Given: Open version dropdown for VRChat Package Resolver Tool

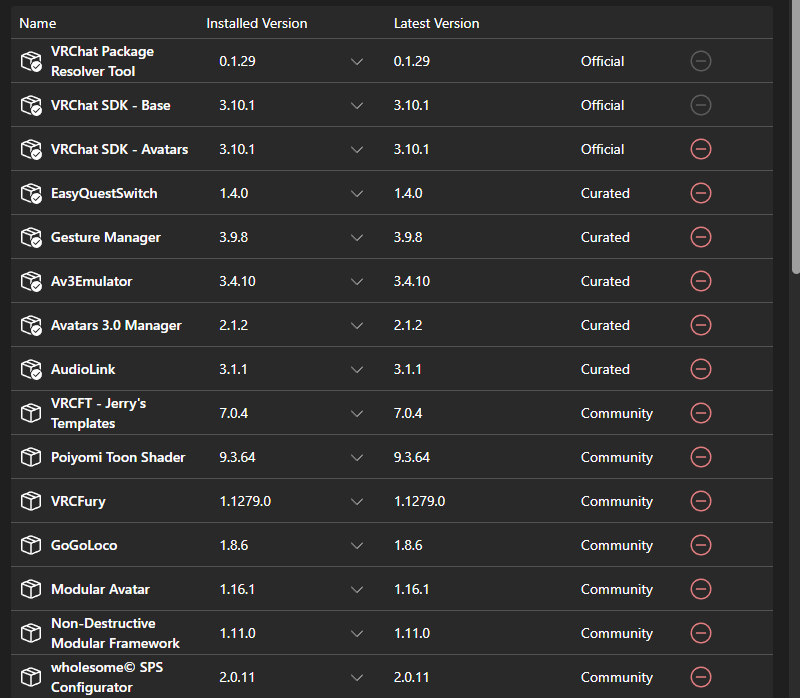Looking at the screenshot, I should click(357, 61).
